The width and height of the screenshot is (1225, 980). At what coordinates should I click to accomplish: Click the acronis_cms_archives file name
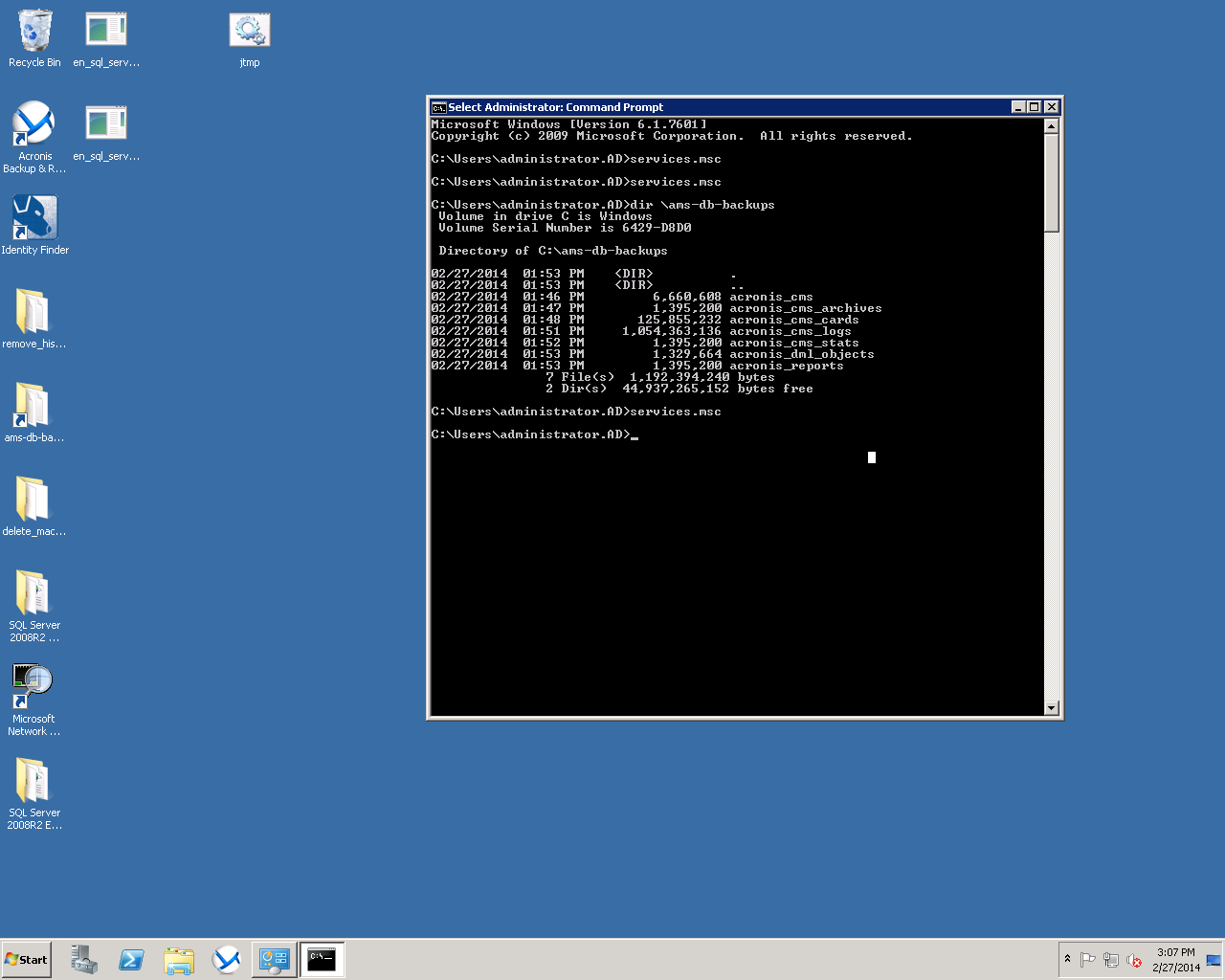[x=806, y=308]
